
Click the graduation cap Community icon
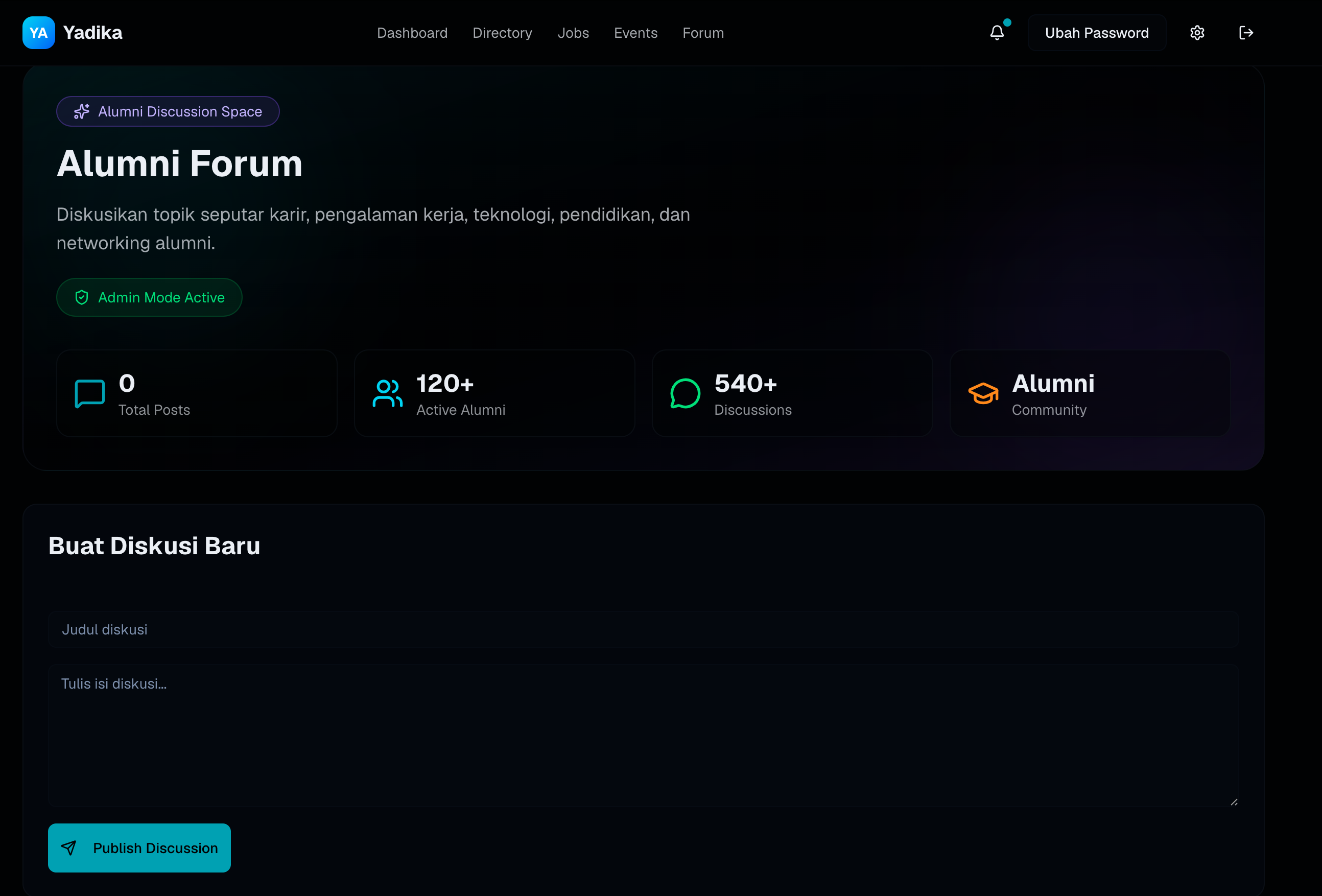click(x=983, y=394)
